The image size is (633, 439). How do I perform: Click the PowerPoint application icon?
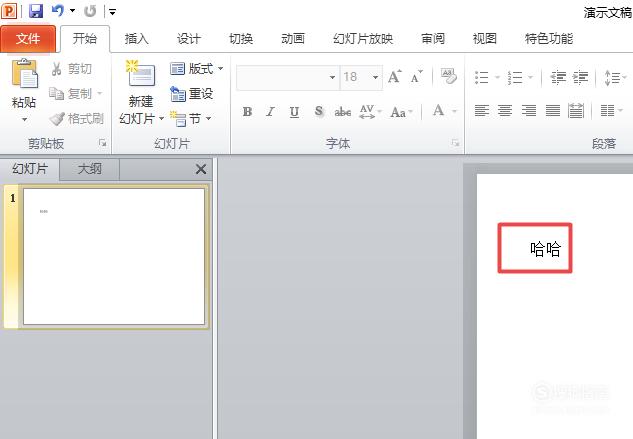tap(9, 11)
